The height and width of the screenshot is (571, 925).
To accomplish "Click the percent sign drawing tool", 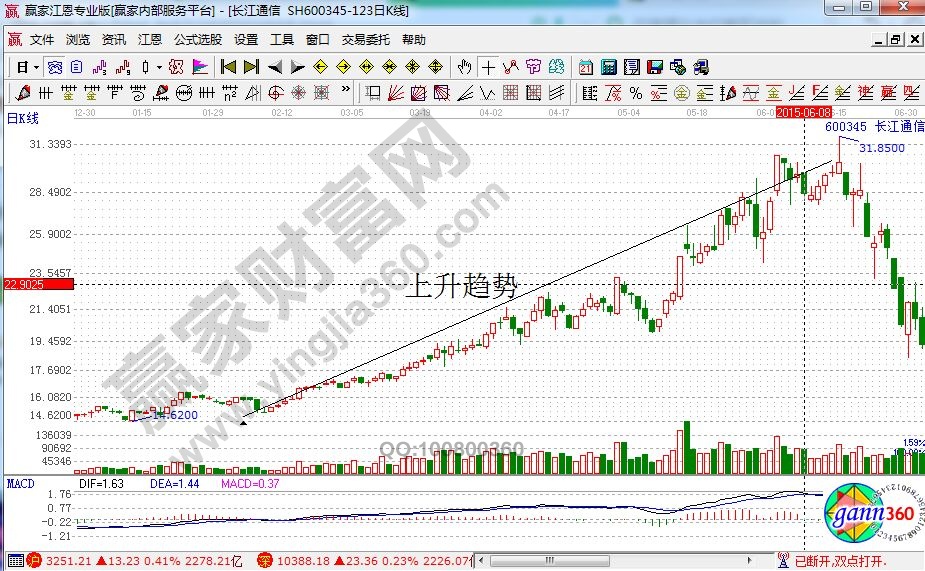I will (x=635, y=93).
